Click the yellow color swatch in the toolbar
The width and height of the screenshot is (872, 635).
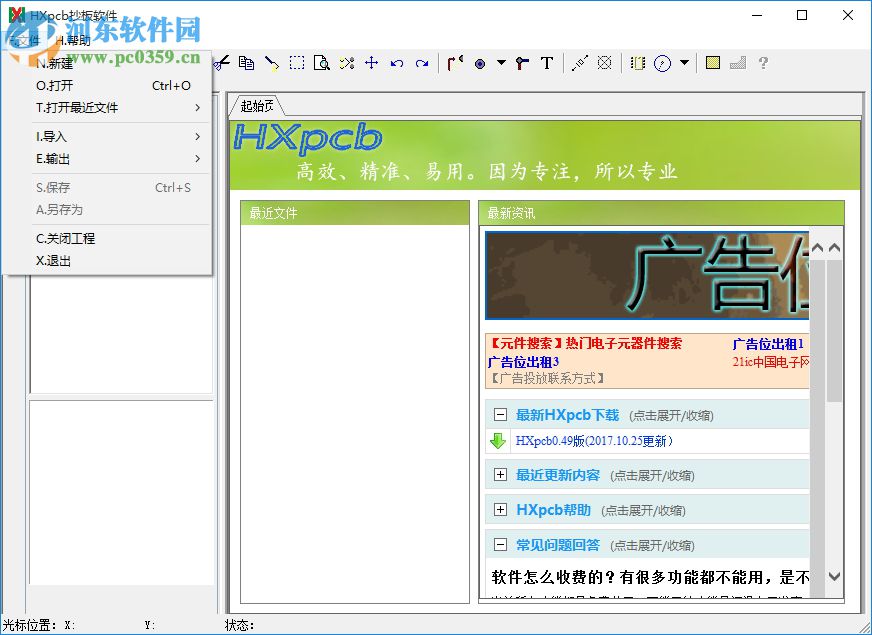712,62
